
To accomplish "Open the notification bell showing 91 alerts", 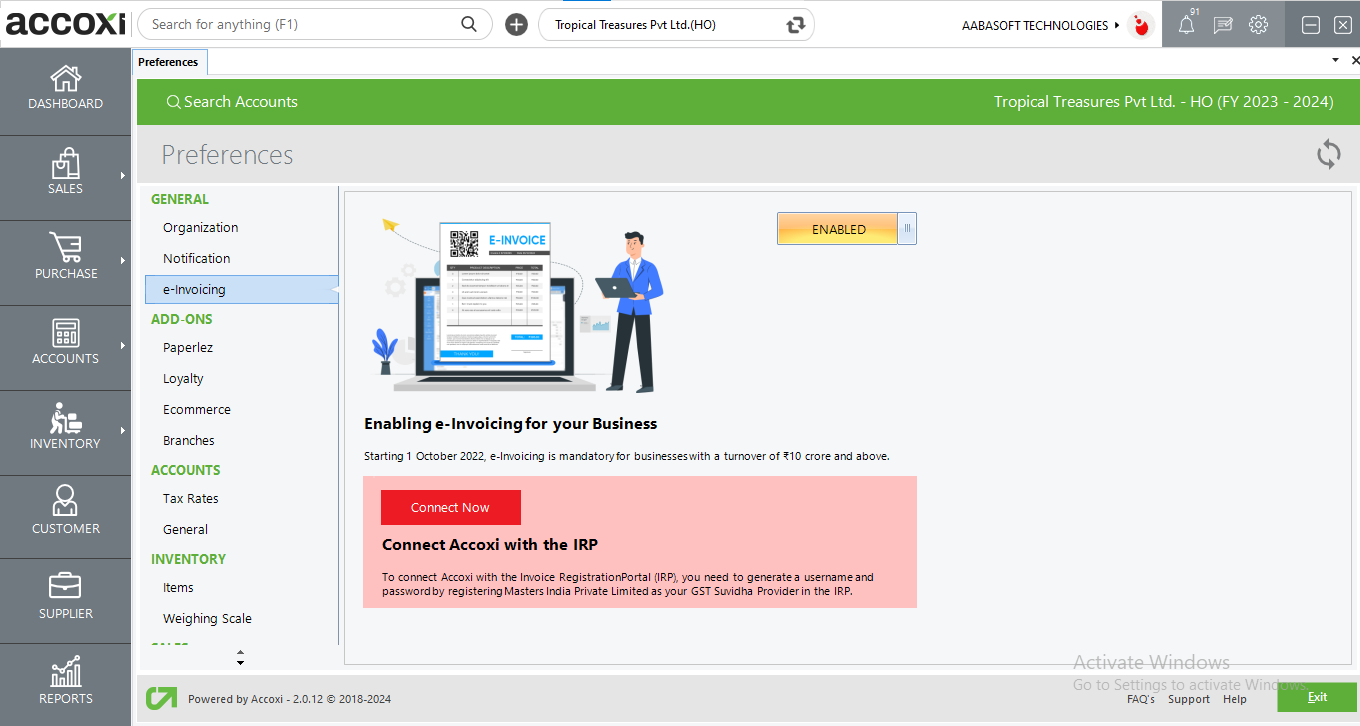I will click(1186, 24).
